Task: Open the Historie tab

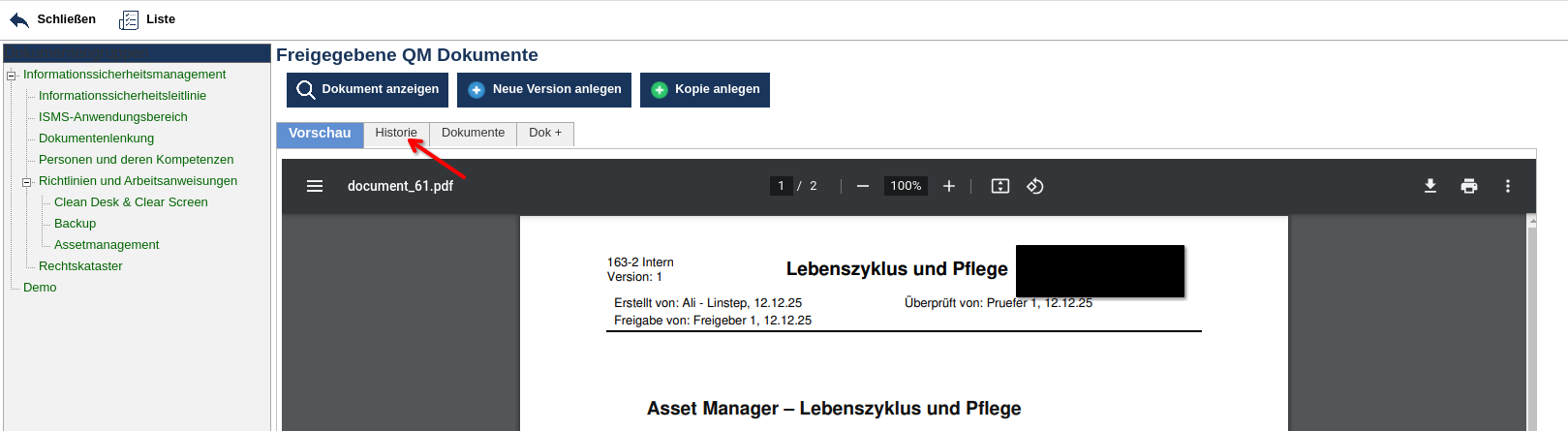Action: point(396,133)
